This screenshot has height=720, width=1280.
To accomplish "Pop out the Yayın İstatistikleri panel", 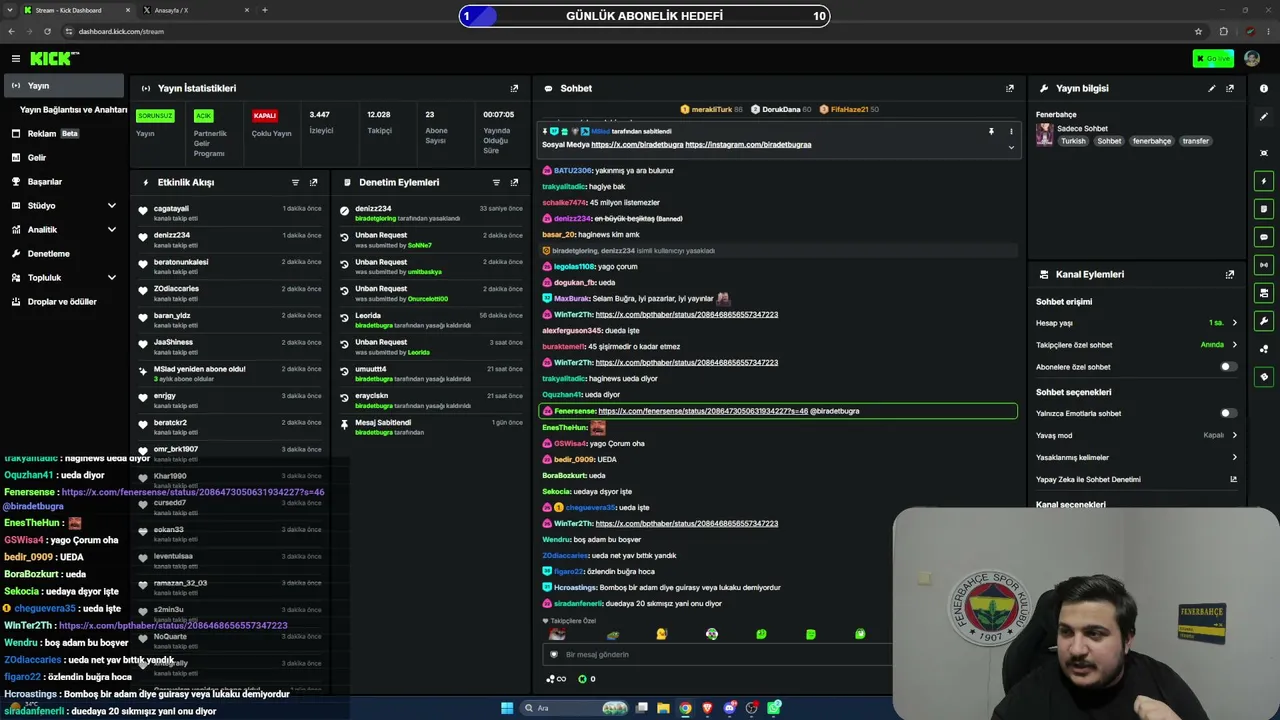I will 514,88.
